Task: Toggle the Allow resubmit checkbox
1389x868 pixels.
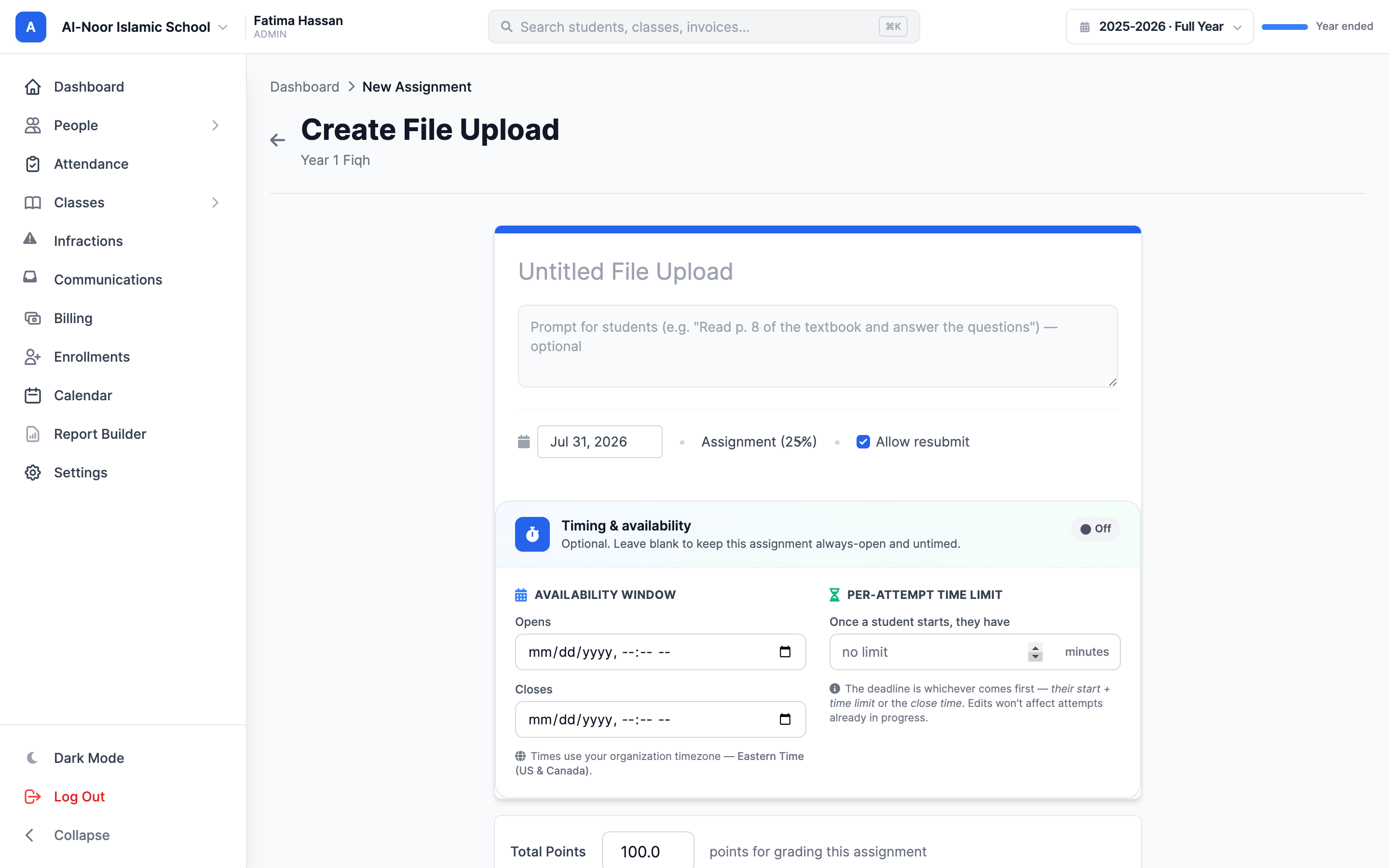Action: (863, 441)
